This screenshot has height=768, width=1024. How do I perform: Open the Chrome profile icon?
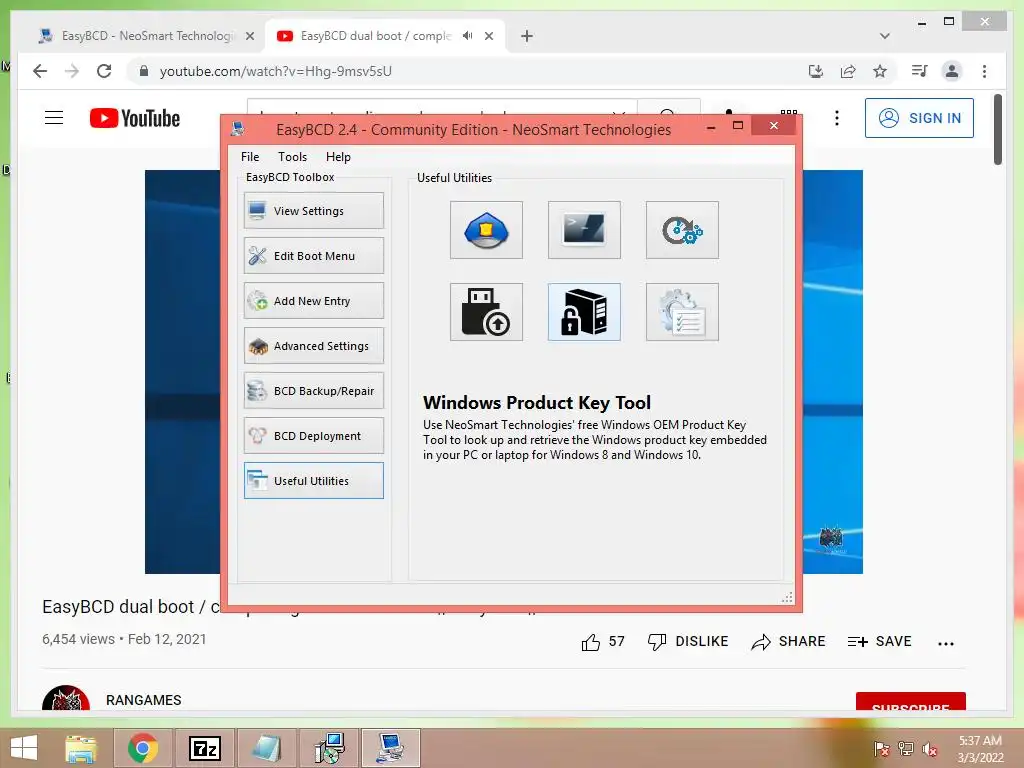tap(952, 71)
